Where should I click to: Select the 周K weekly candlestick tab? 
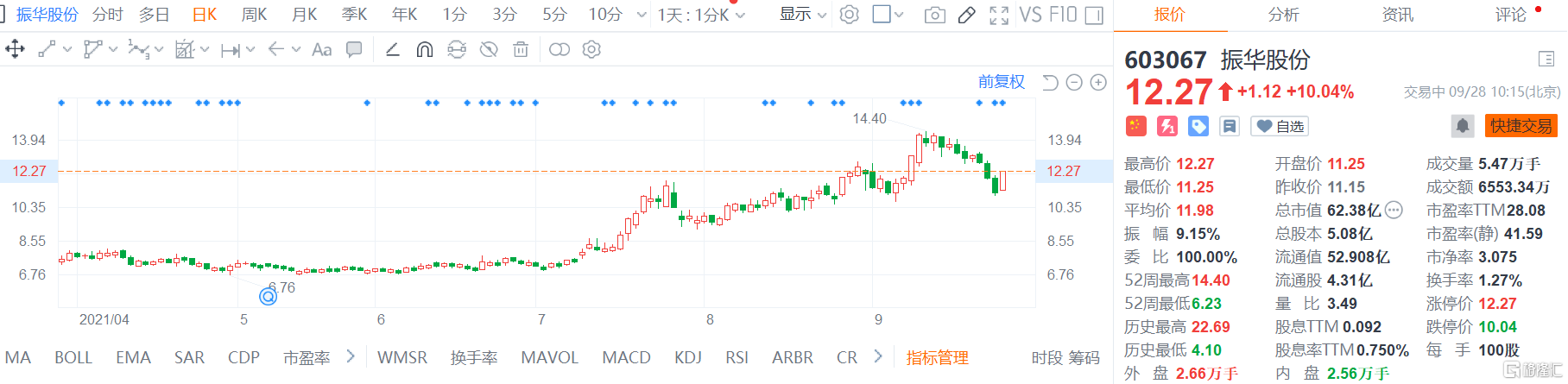(x=254, y=15)
